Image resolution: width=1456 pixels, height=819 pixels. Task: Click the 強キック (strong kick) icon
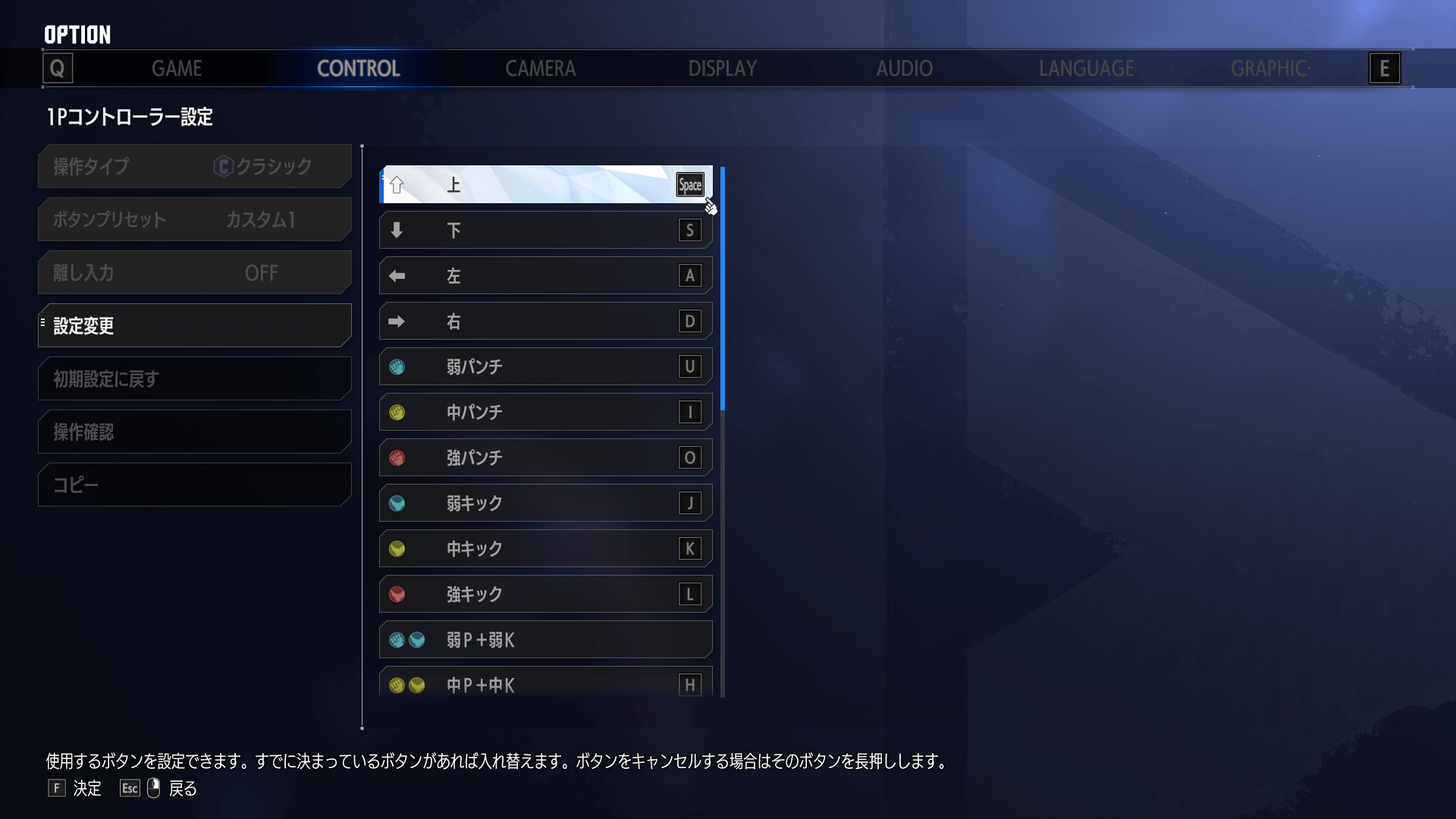tap(398, 594)
